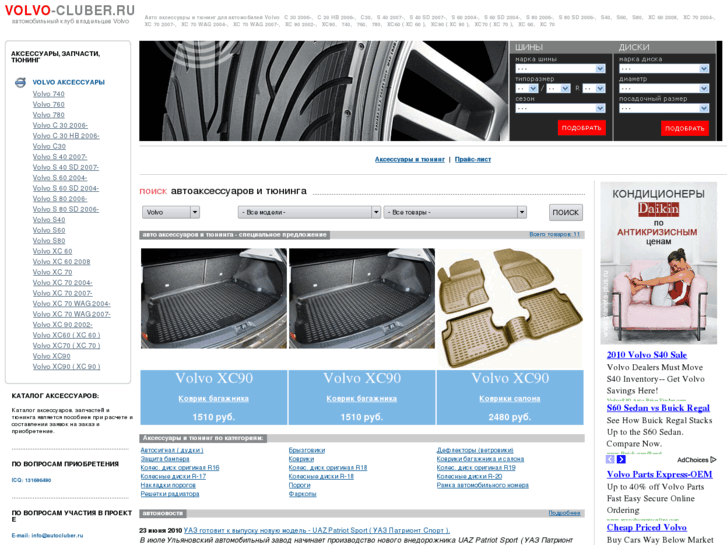Open Volvo XC90 ( XC 90 ) link
Image resolution: width=727 pixels, height=545 pixels.
[66, 366]
